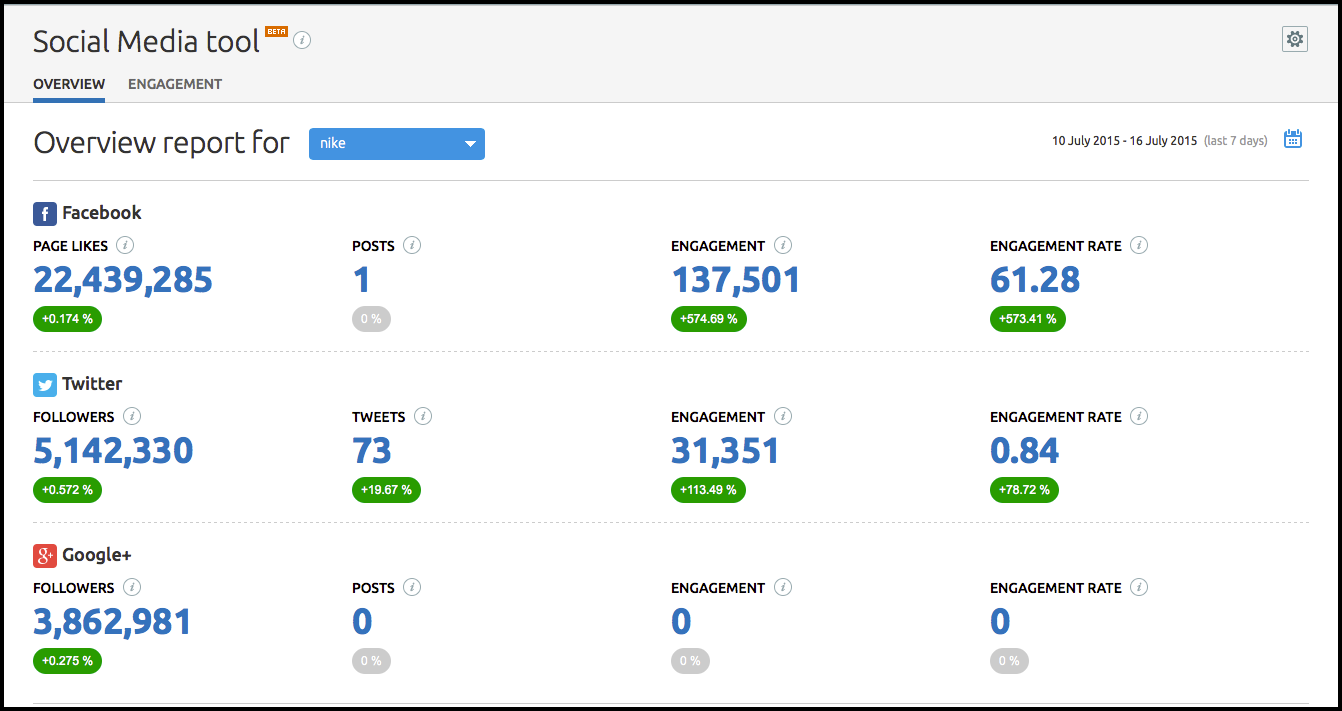Click the +19.67 % tweets change badge
Screen dimensions: 1342x711
386,490
